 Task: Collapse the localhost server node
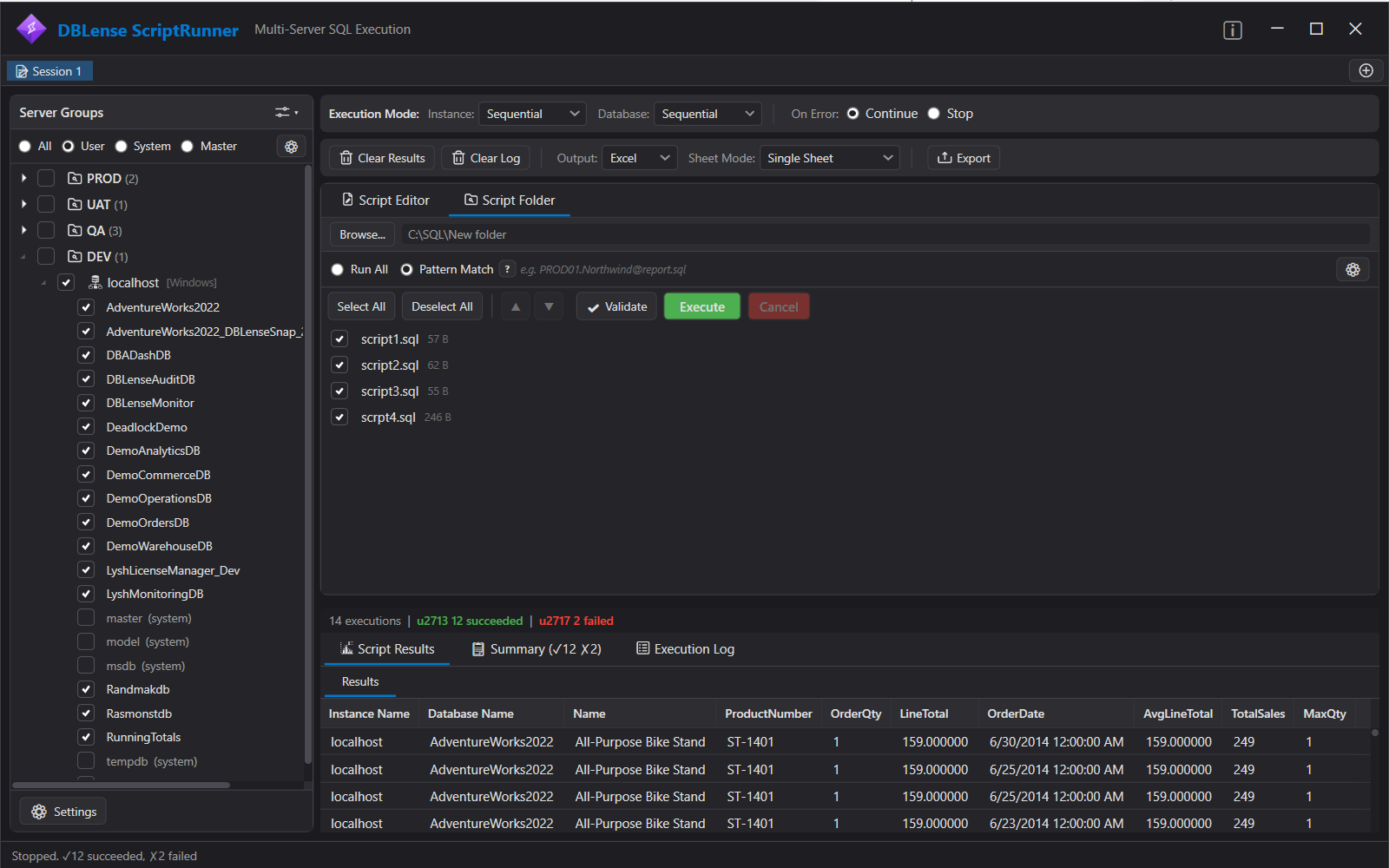click(43, 283)
